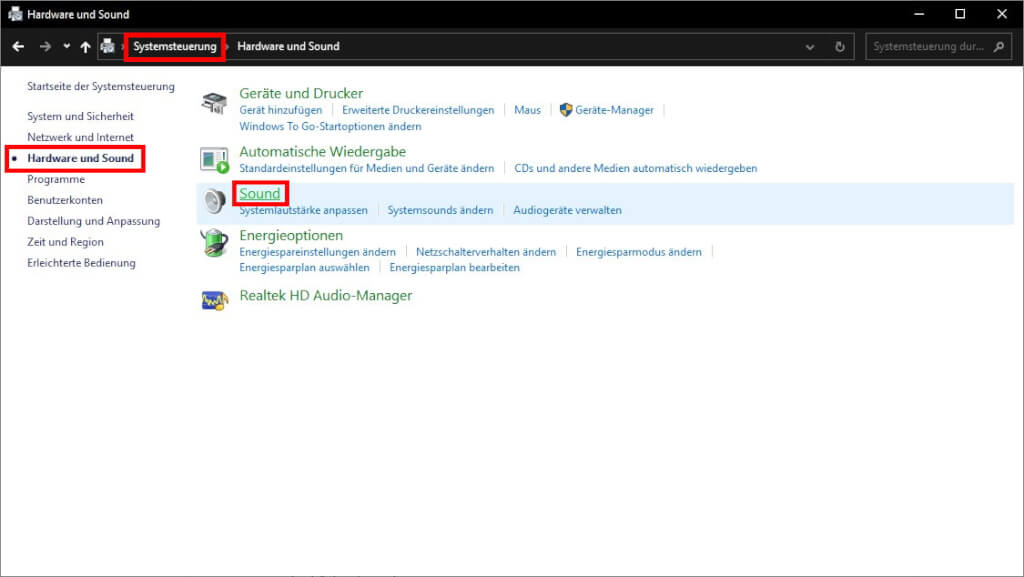Click CDs und andere Medien automatisch wiedergeben

[x=636, y=168]
